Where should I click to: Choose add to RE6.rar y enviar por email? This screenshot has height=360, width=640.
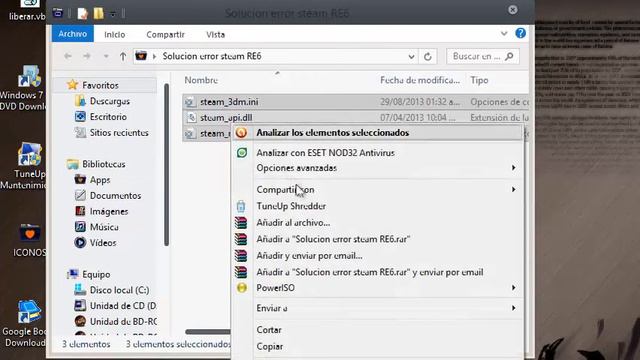click(x=378, y=272)
